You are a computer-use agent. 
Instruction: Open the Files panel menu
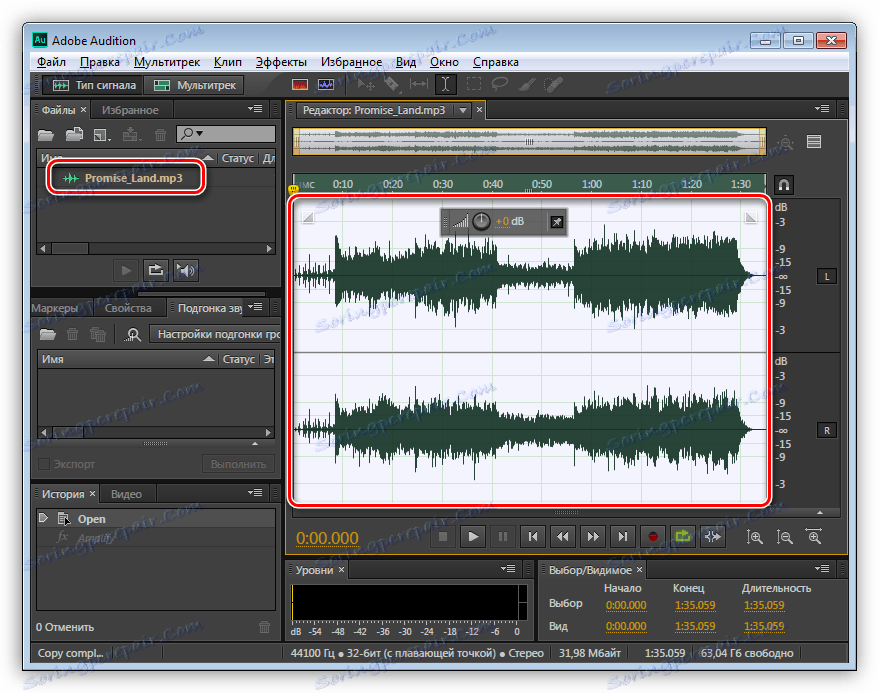point(255,109)
